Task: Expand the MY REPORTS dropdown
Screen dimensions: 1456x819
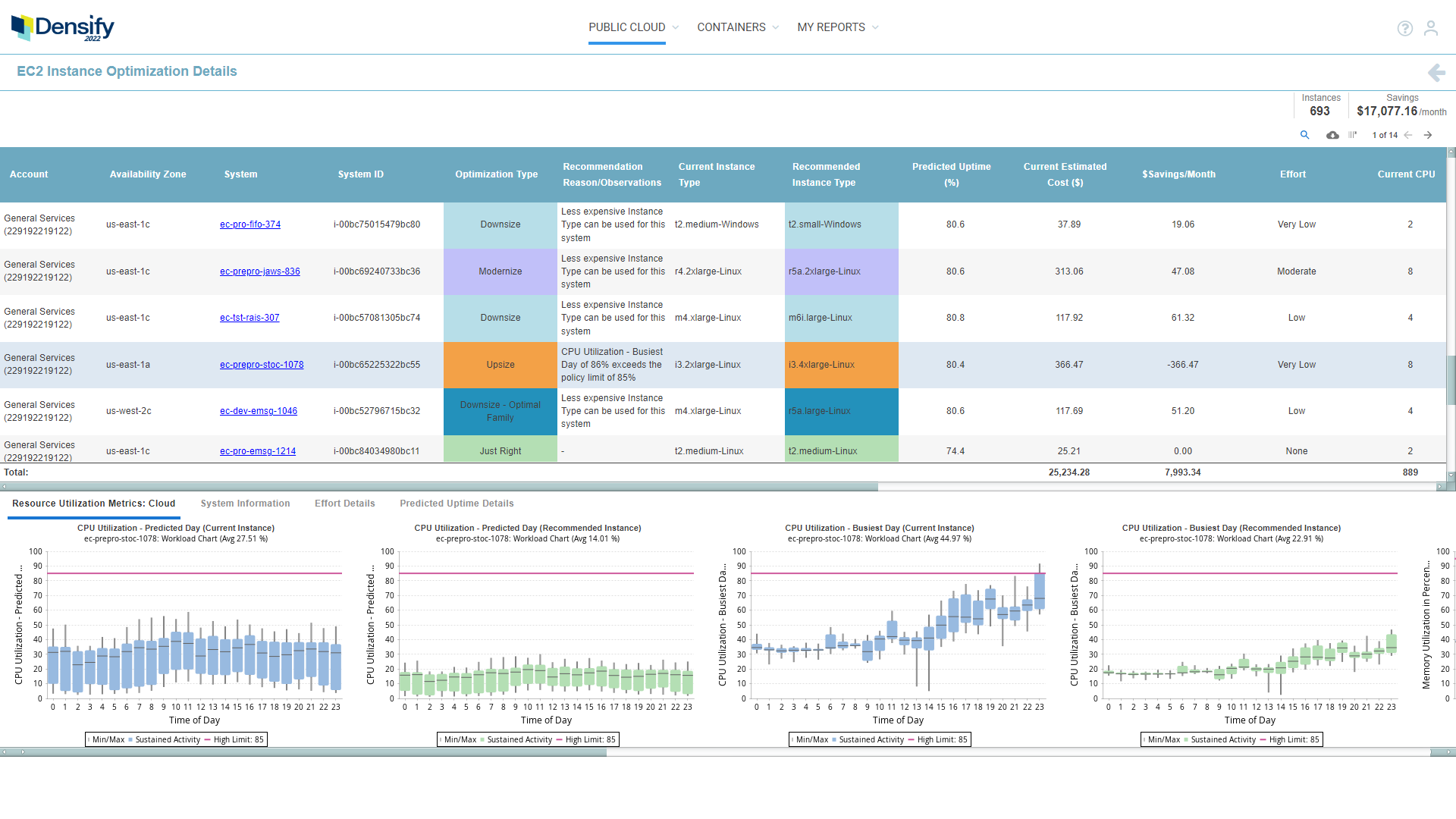Action: point(831,27)
